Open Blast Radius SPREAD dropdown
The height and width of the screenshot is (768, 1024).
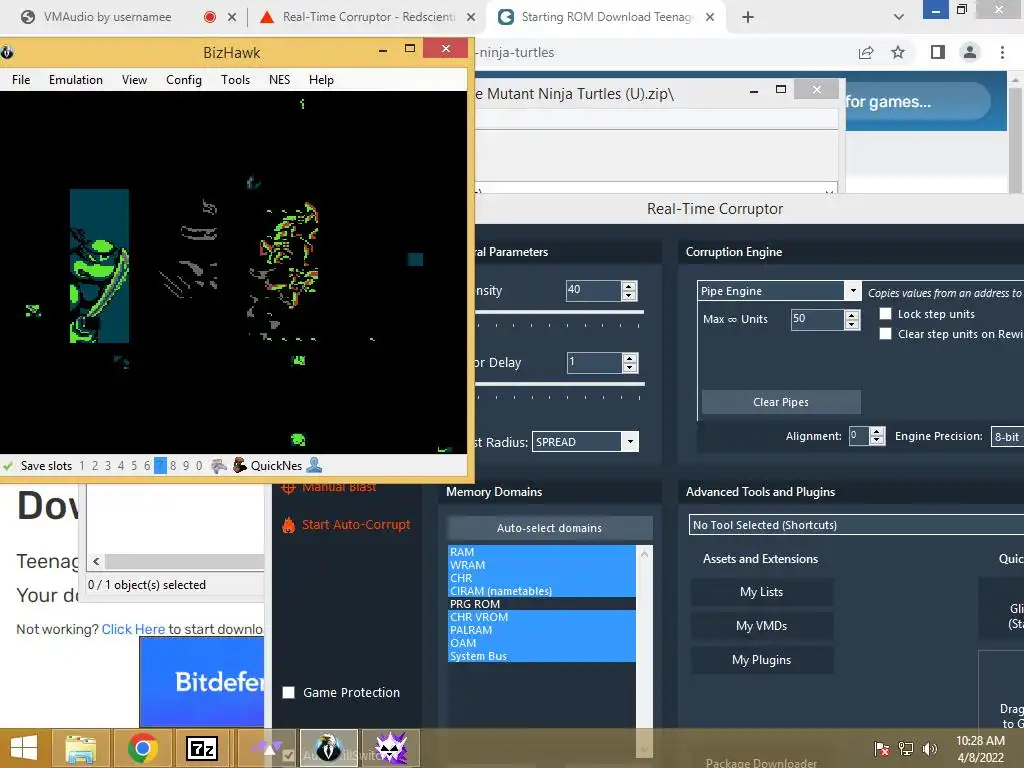coord(630,441)
